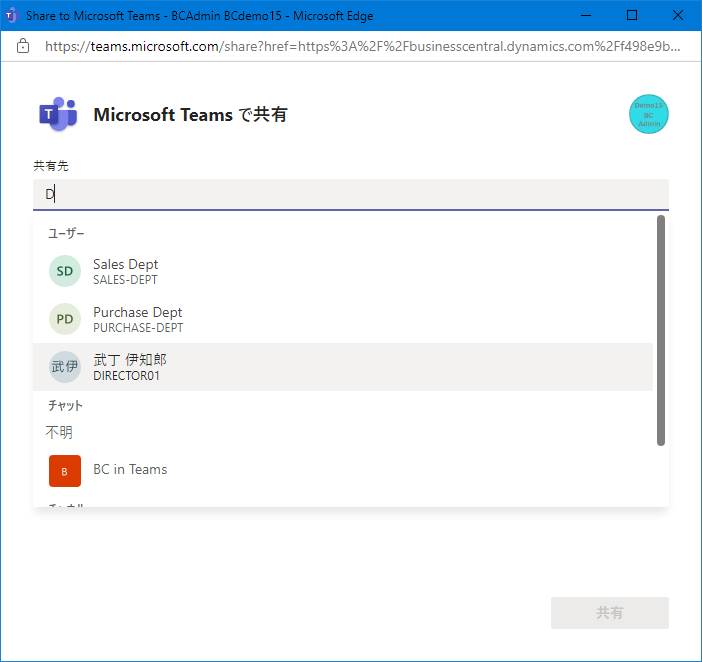The height and width of the screenshot is (662, 702).
Task: Click the Demo15 BC Admin profile avatar
Action: (648, 114)
